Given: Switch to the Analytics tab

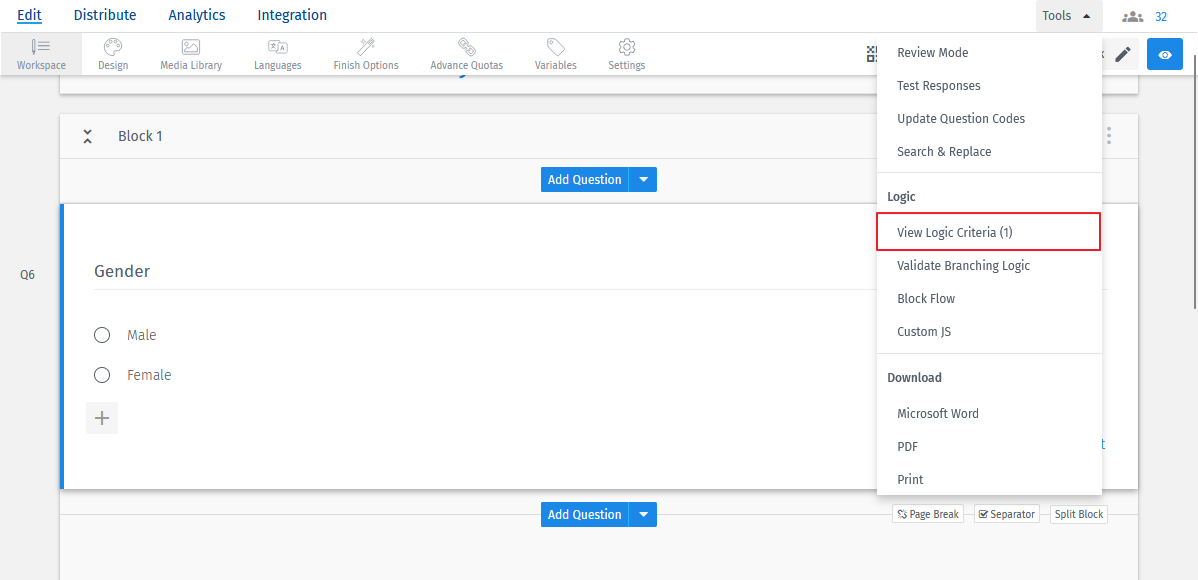Looking at the screenshot, I should (x=197, y=15).
